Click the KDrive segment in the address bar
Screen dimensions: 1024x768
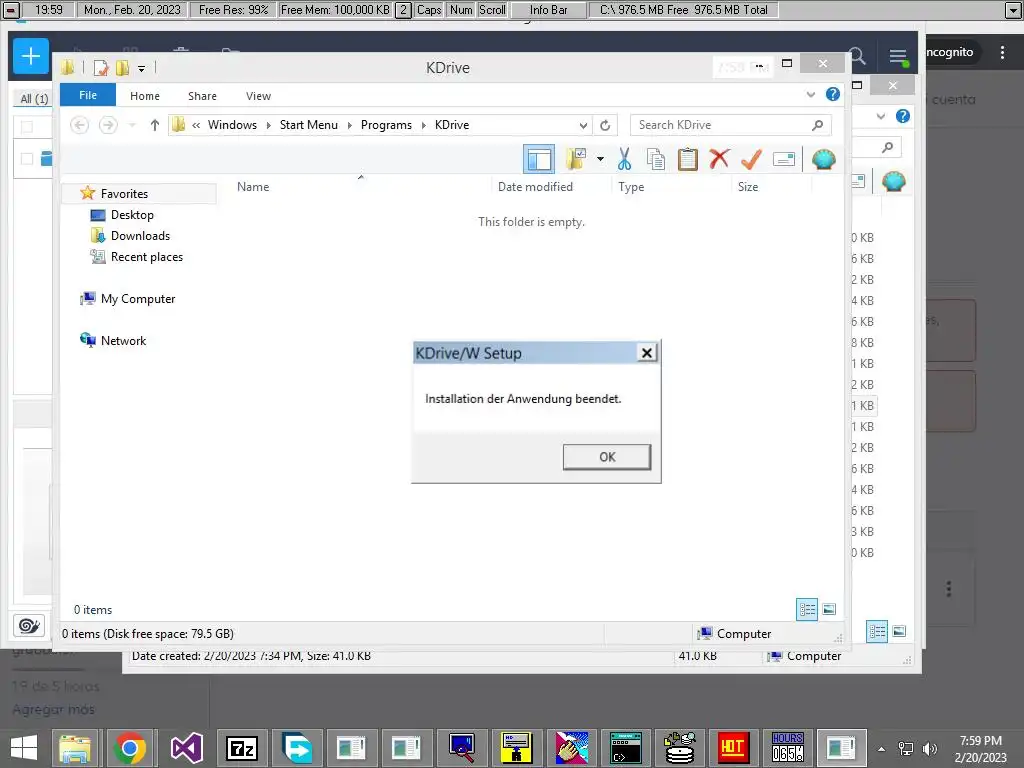[452, 125]
